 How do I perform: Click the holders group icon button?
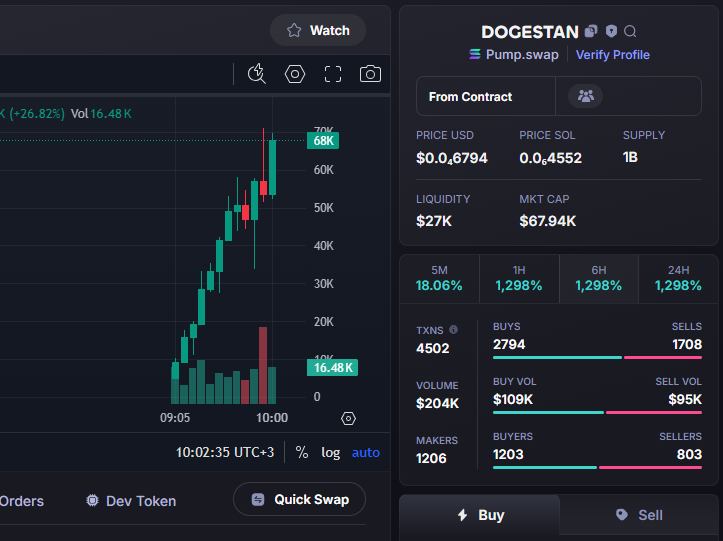[586, 96]
